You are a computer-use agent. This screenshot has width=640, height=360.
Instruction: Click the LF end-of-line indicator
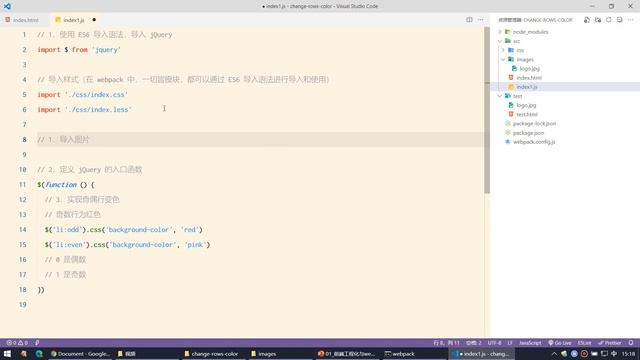510,343
